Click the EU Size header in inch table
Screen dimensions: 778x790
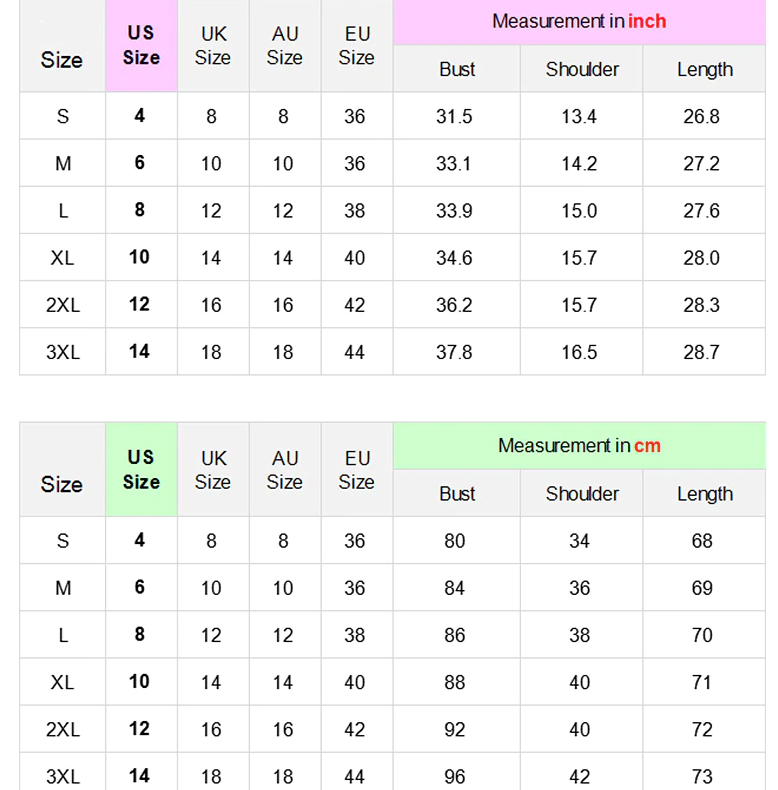click(x=356, y=46)
